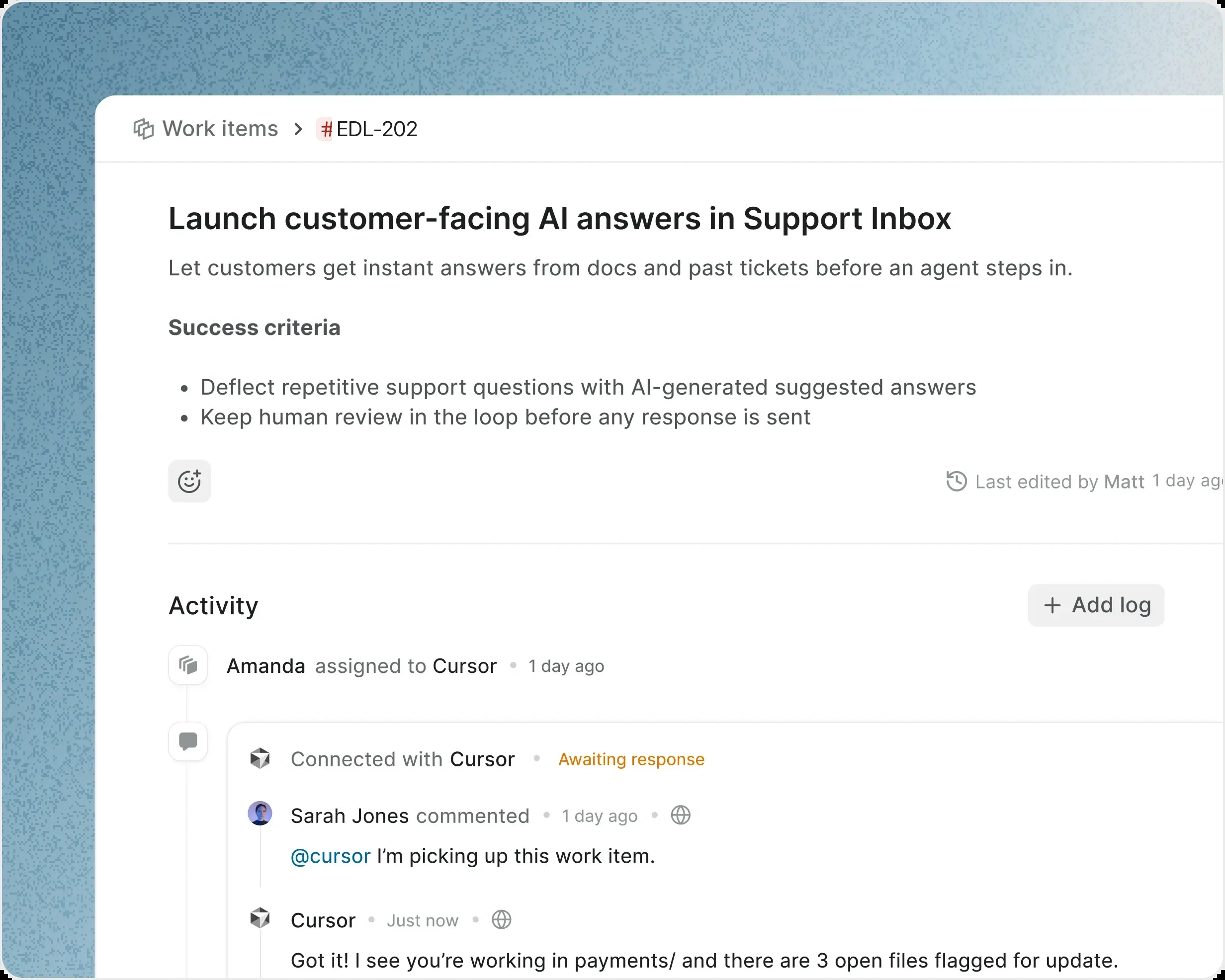1225x980 pixels.
Task: Click Last edited by Matt text
Action: [x=1059, y=482]
